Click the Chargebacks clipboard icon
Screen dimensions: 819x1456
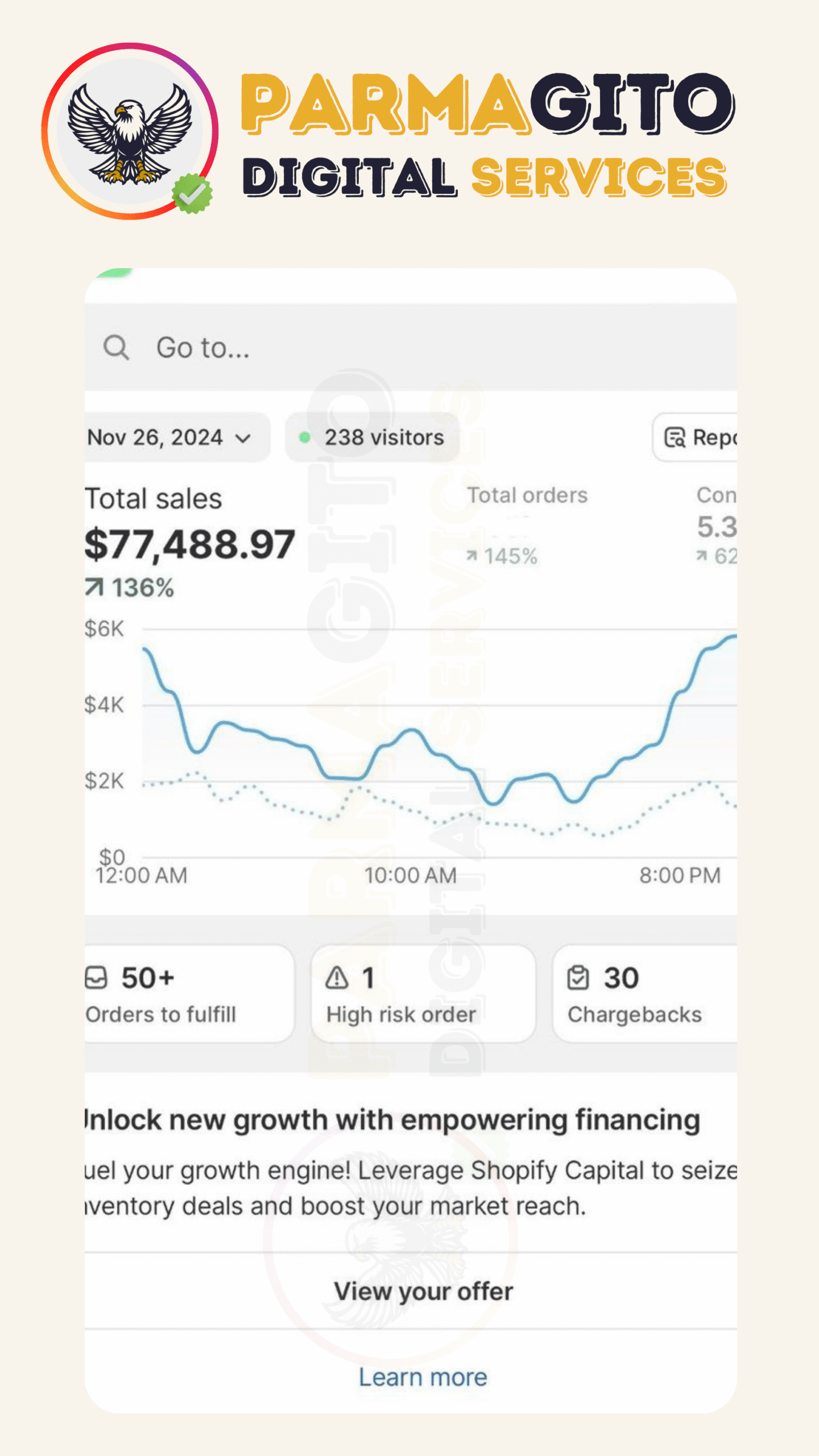[x=578, y=978]
